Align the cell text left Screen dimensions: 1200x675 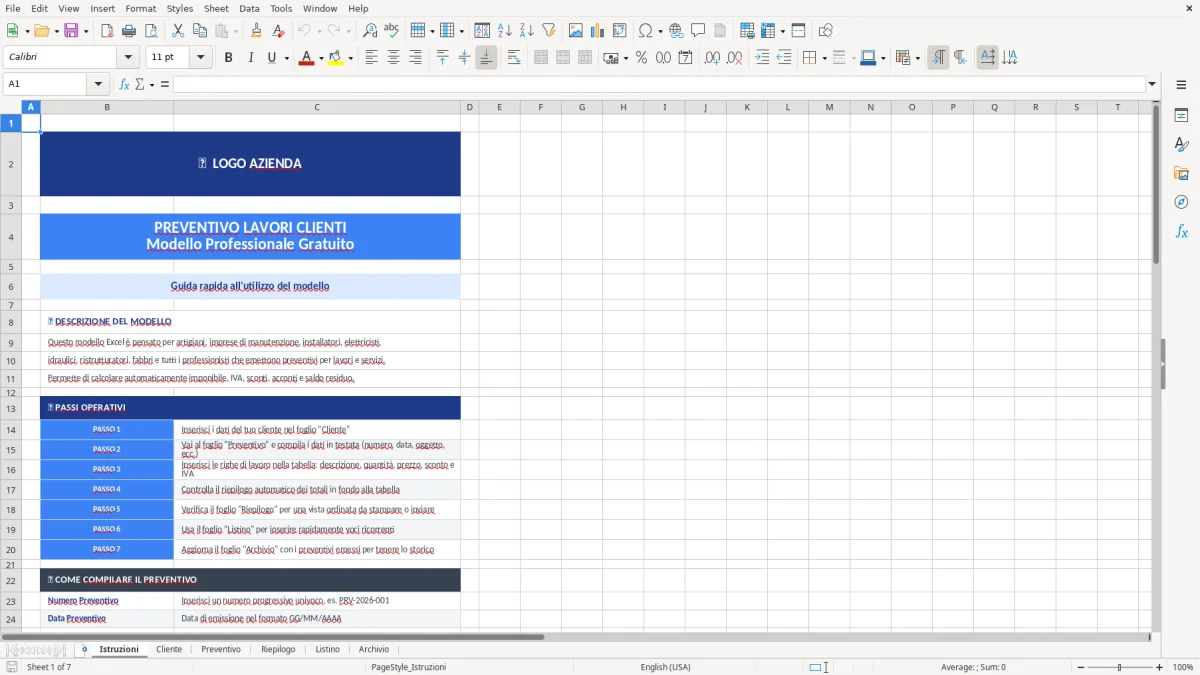[371, 58]
